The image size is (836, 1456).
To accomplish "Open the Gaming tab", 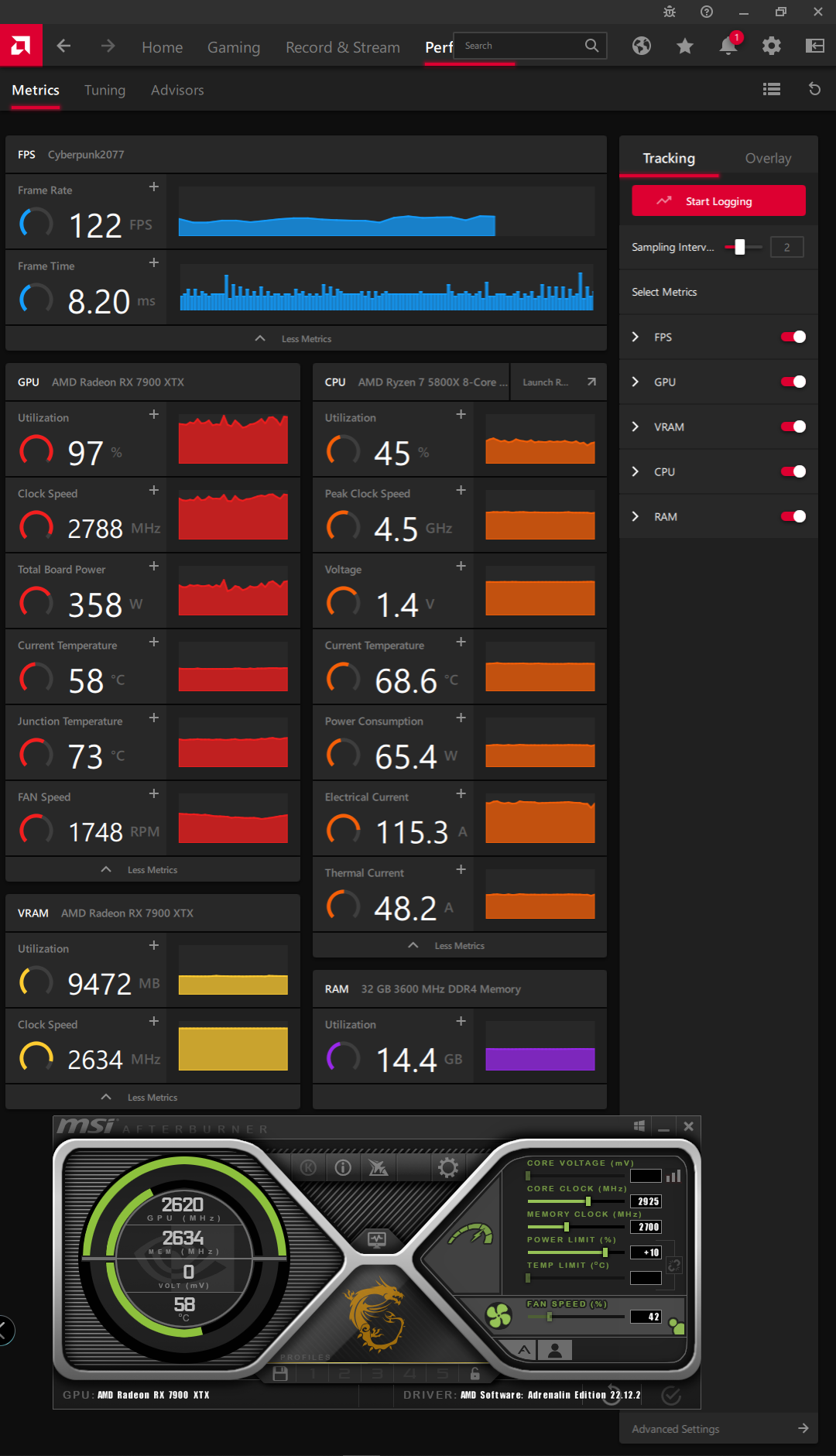I will tap(234, 47).
